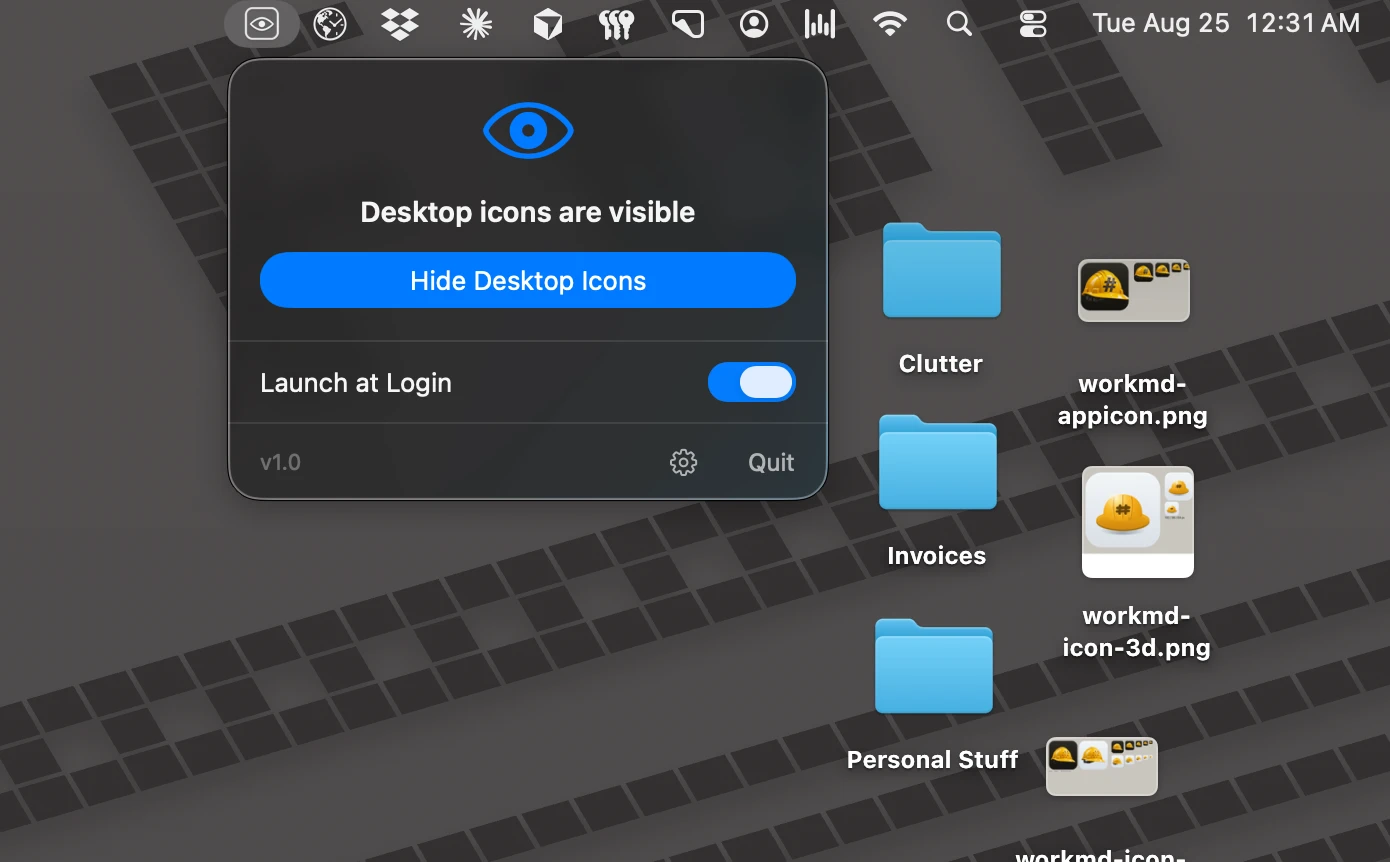
Task: Click the eye icon in the menu bar
Action: point(261,24)
